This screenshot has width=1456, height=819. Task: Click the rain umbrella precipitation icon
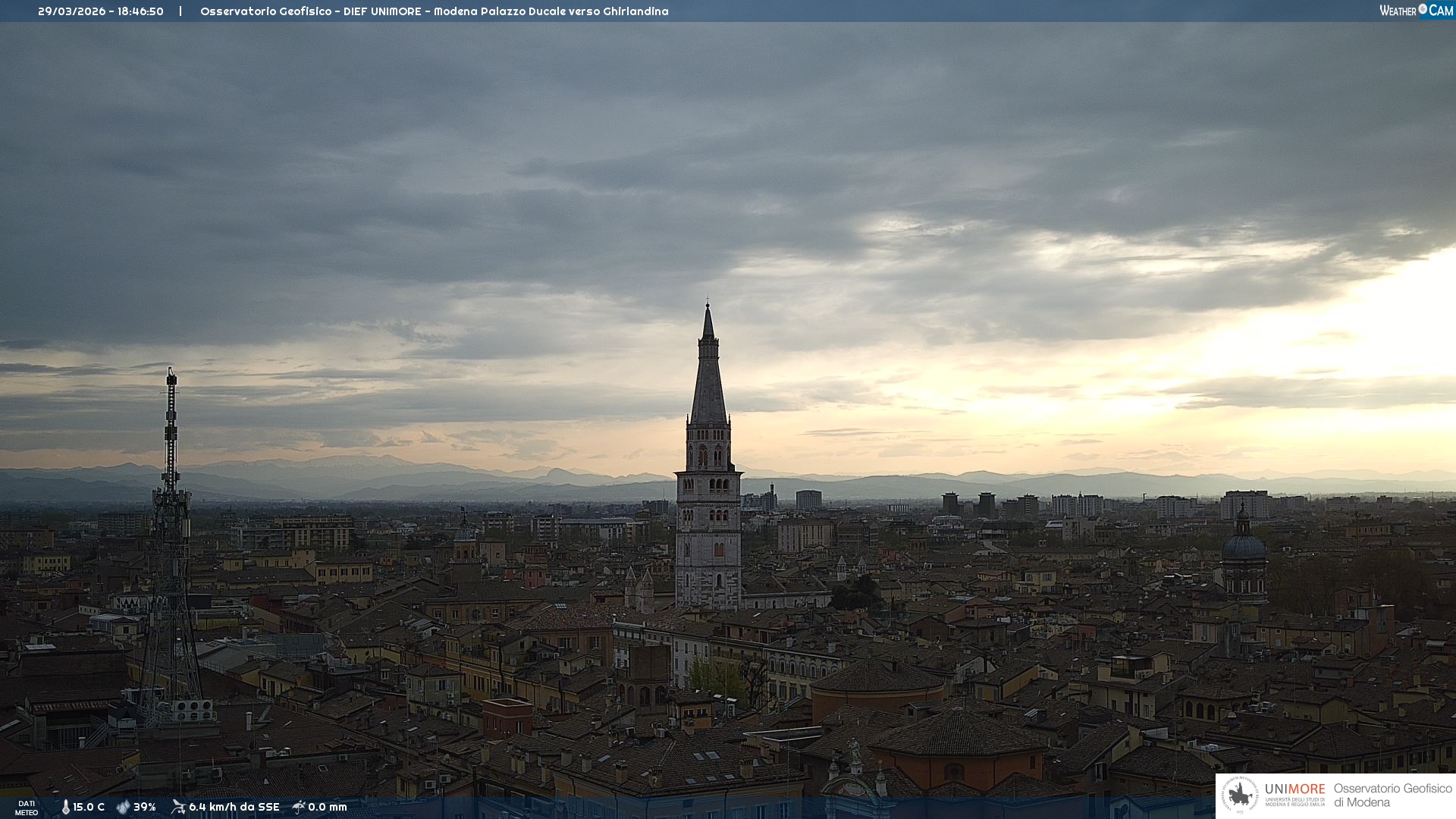click(x=299, y=807)
